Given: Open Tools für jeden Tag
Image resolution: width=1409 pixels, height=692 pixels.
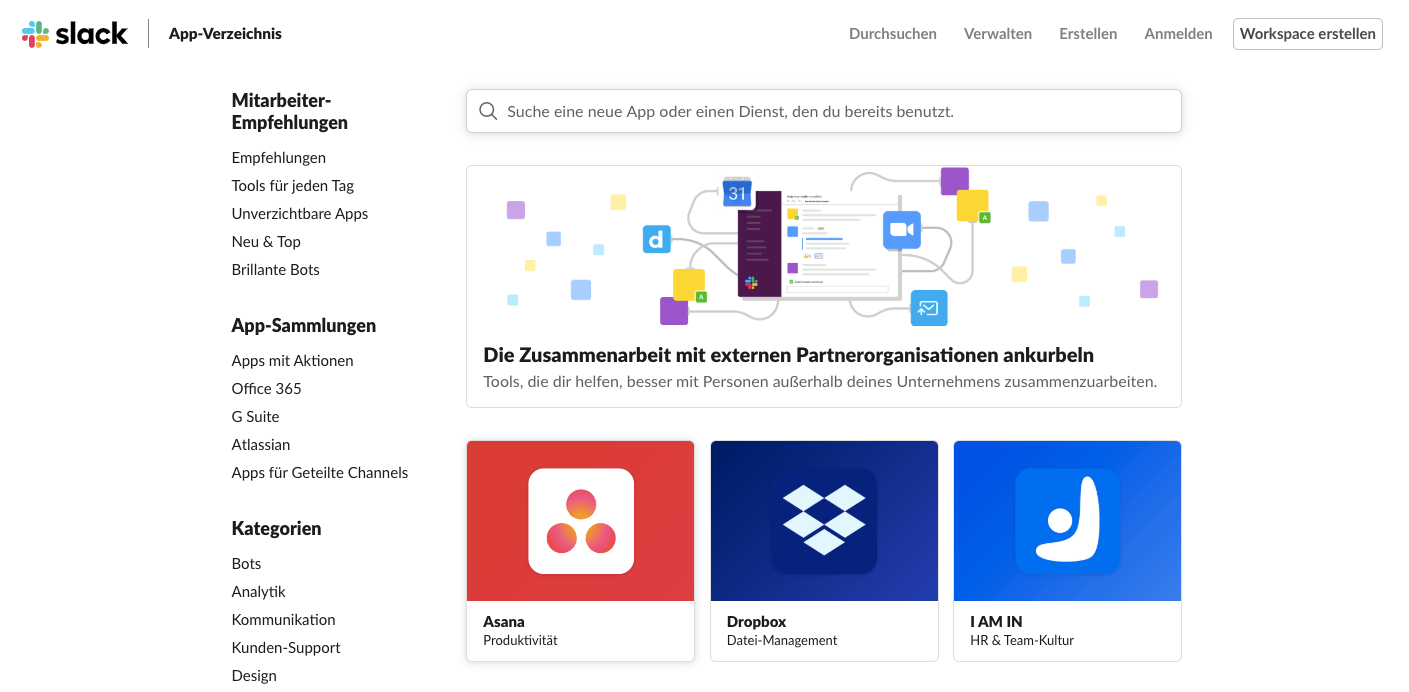Looking at the screenshot, I should click(x=293, y=185).
